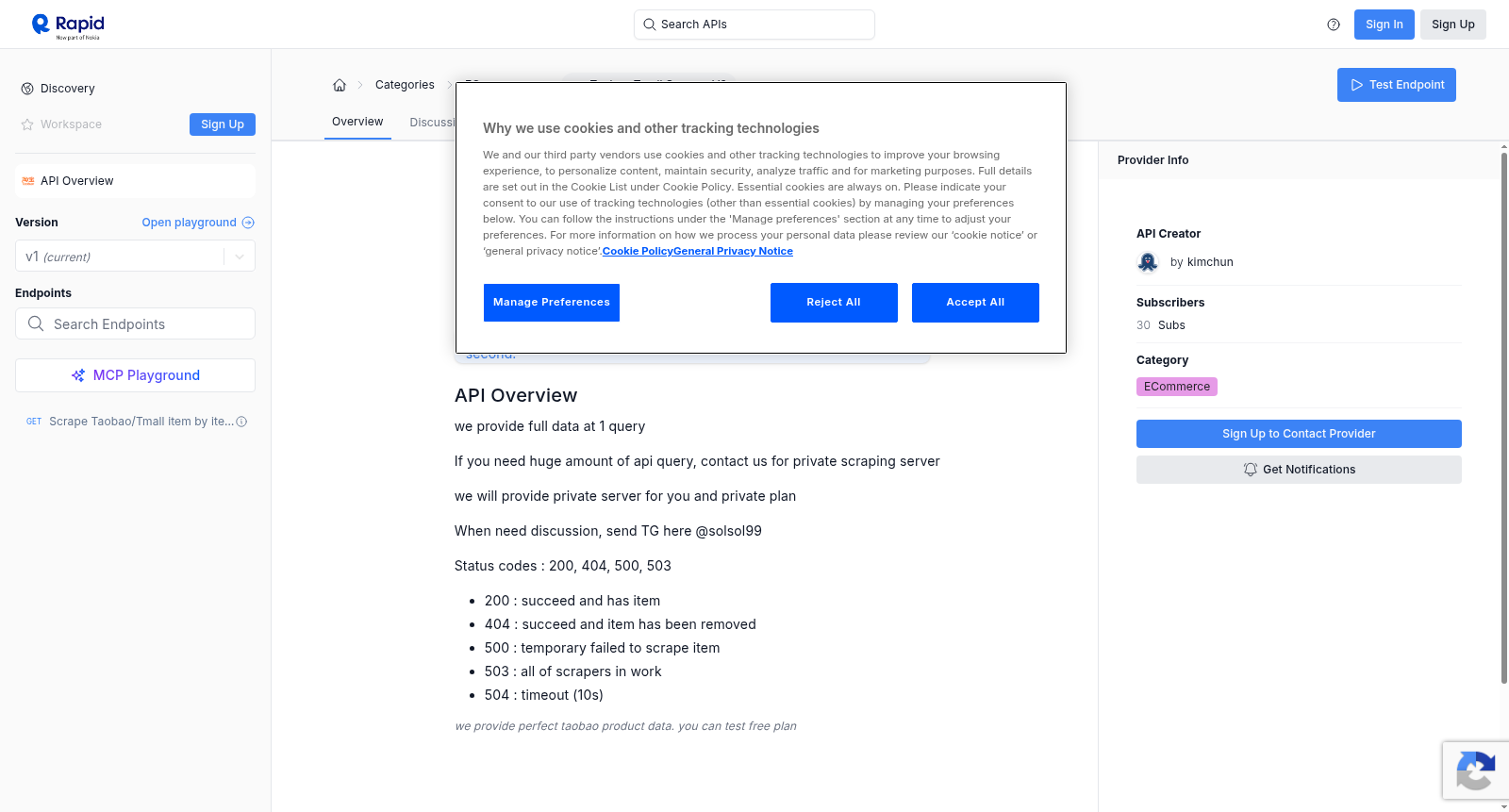This screenshot has height=812, width=1509.
Task: Open Workspace in sidebar
Action: click(71, 124)
